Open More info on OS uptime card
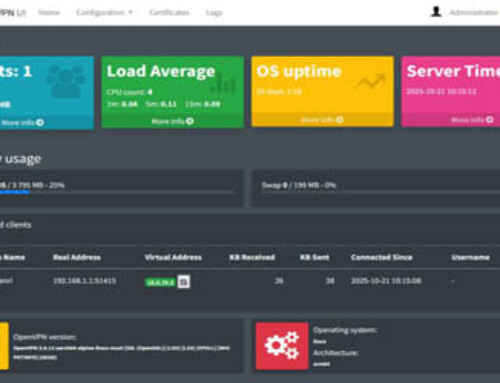Screen dimensions: 500x383 tap(322, 120)
